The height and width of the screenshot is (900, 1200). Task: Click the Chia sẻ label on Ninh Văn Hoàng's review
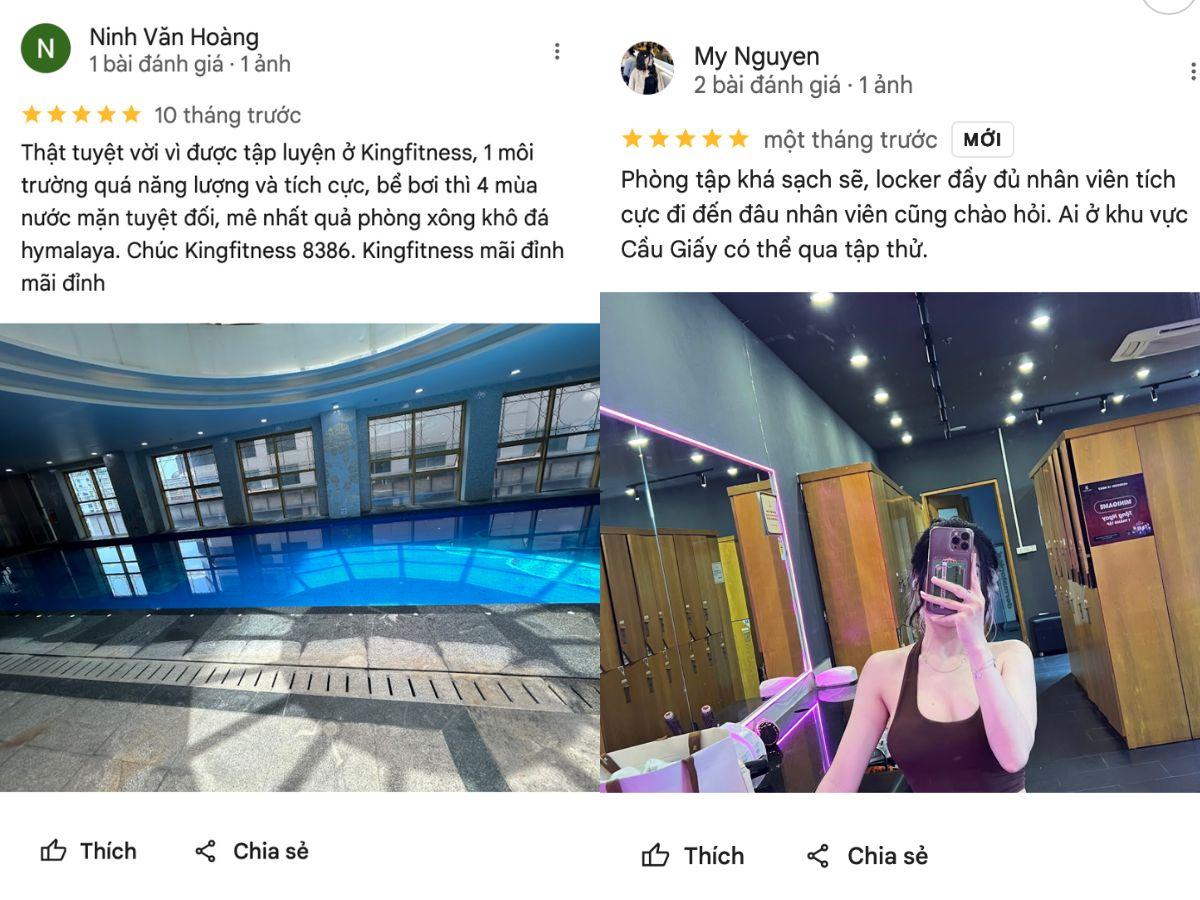coord(271,851)
